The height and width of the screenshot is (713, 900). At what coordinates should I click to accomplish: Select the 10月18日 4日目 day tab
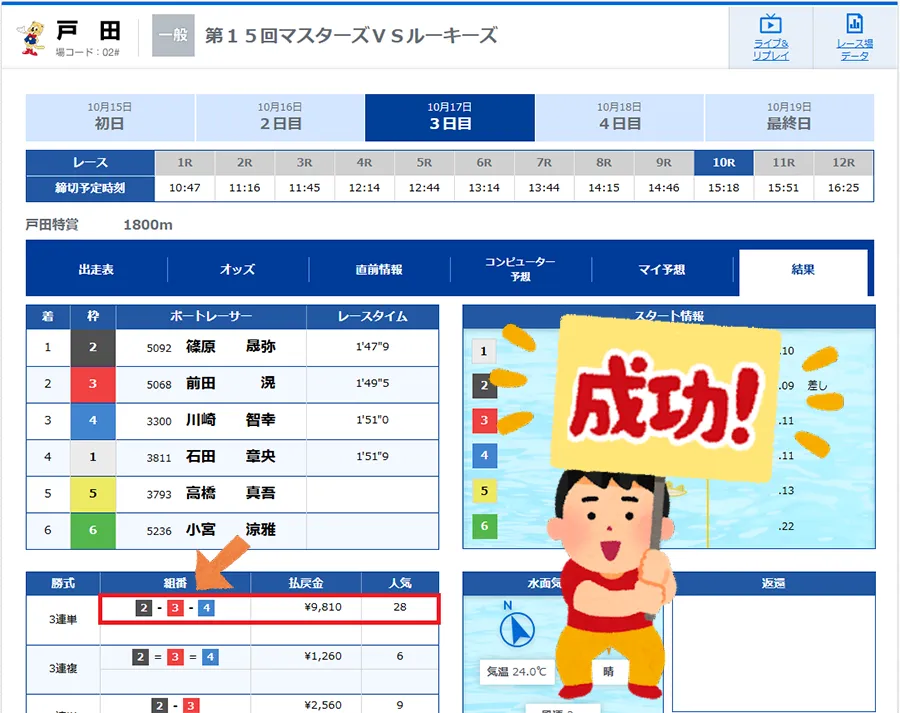[619, 117]
